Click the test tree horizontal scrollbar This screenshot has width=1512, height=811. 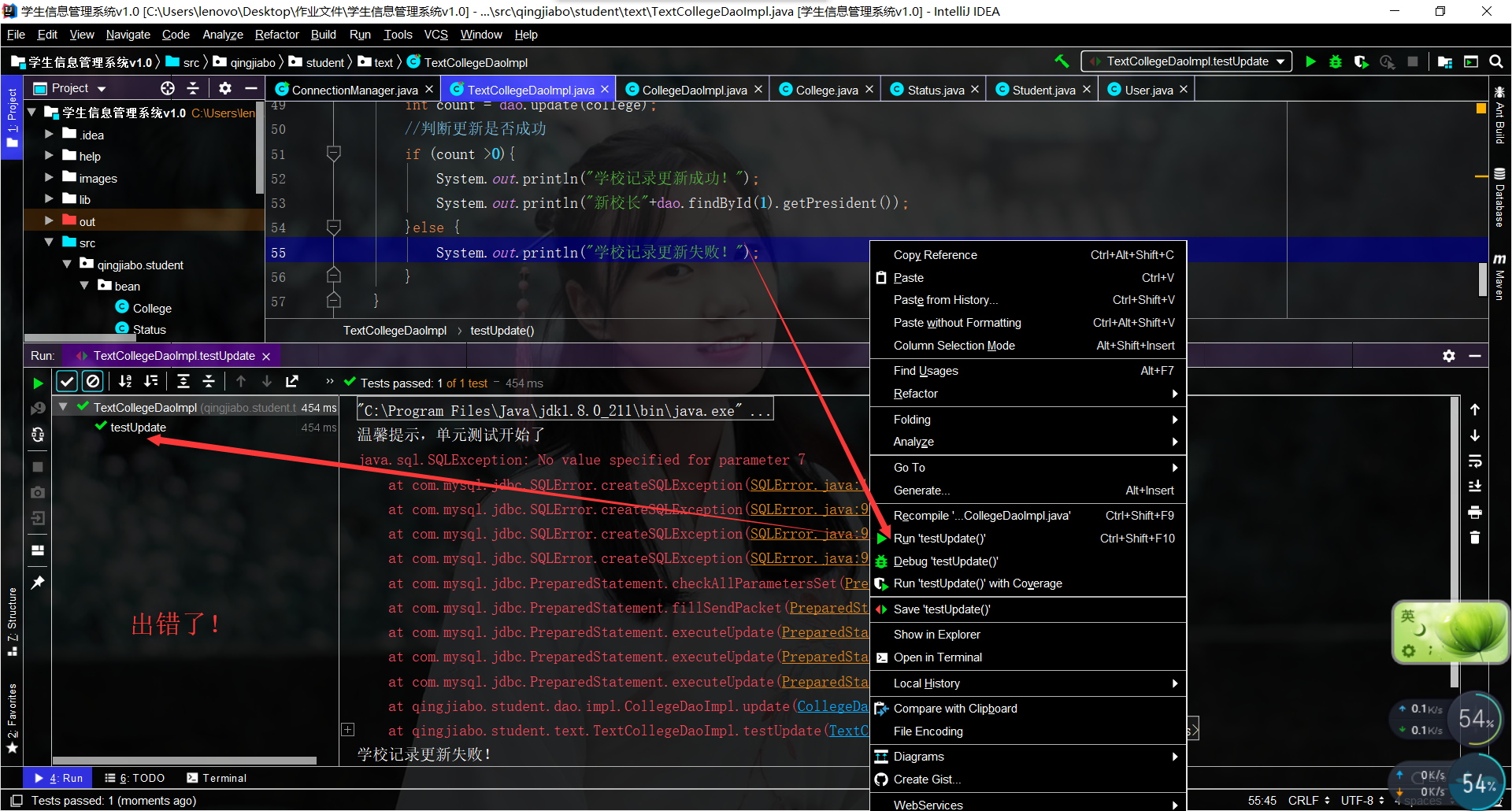(184, 761)
